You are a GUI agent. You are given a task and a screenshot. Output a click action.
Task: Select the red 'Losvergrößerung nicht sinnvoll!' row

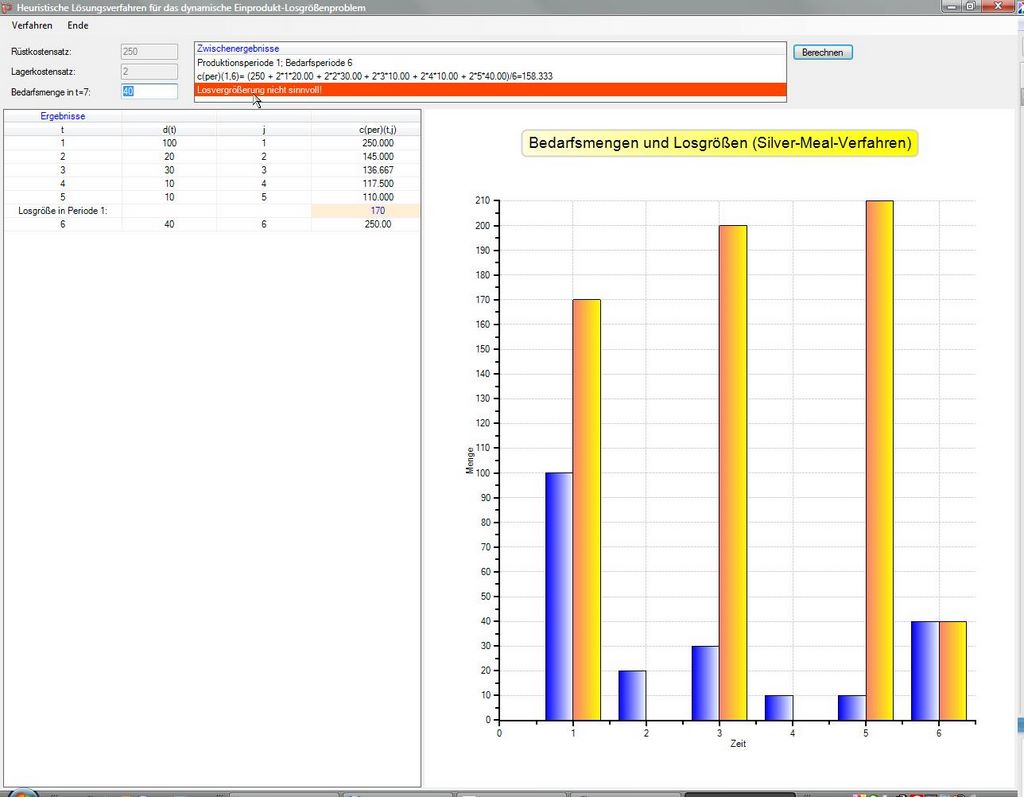point(490,90)
